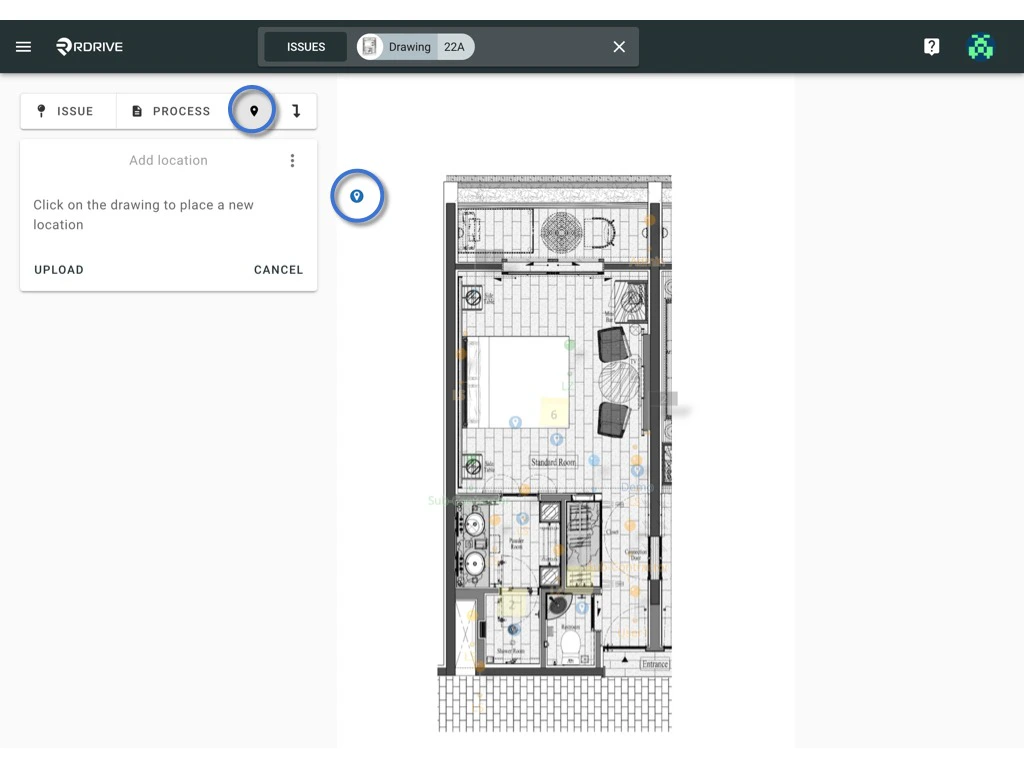Click the blue location pin near the drawing
Viewport: 1024px width, 768px height.
coord(357,196)
